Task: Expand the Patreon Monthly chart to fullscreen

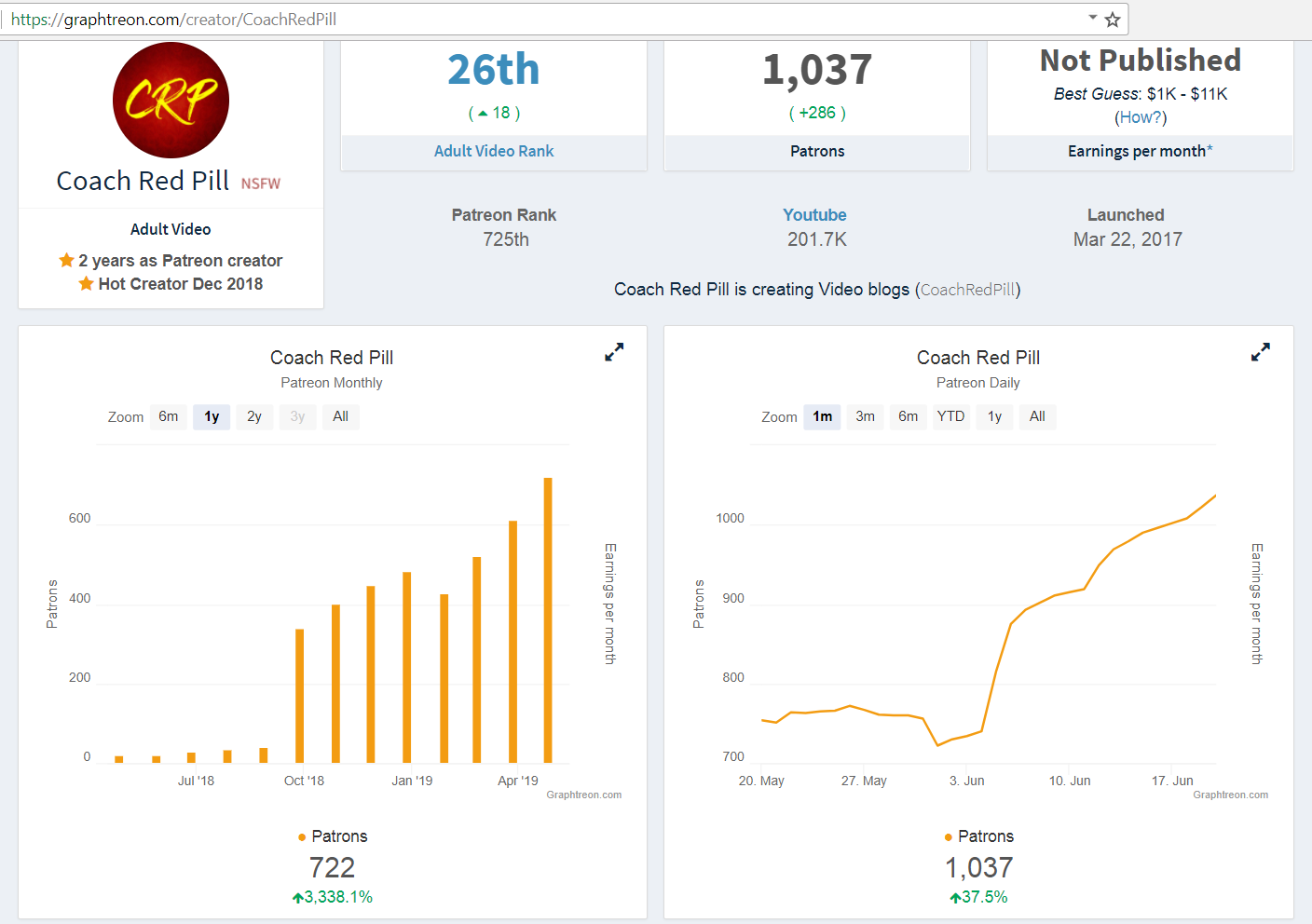Action: click(614, 352)
